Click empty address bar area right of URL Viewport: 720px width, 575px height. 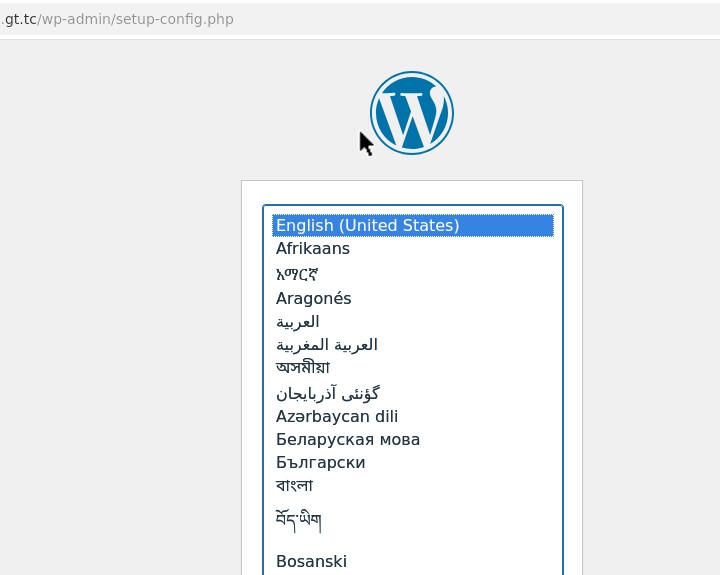tap(480, 19)
